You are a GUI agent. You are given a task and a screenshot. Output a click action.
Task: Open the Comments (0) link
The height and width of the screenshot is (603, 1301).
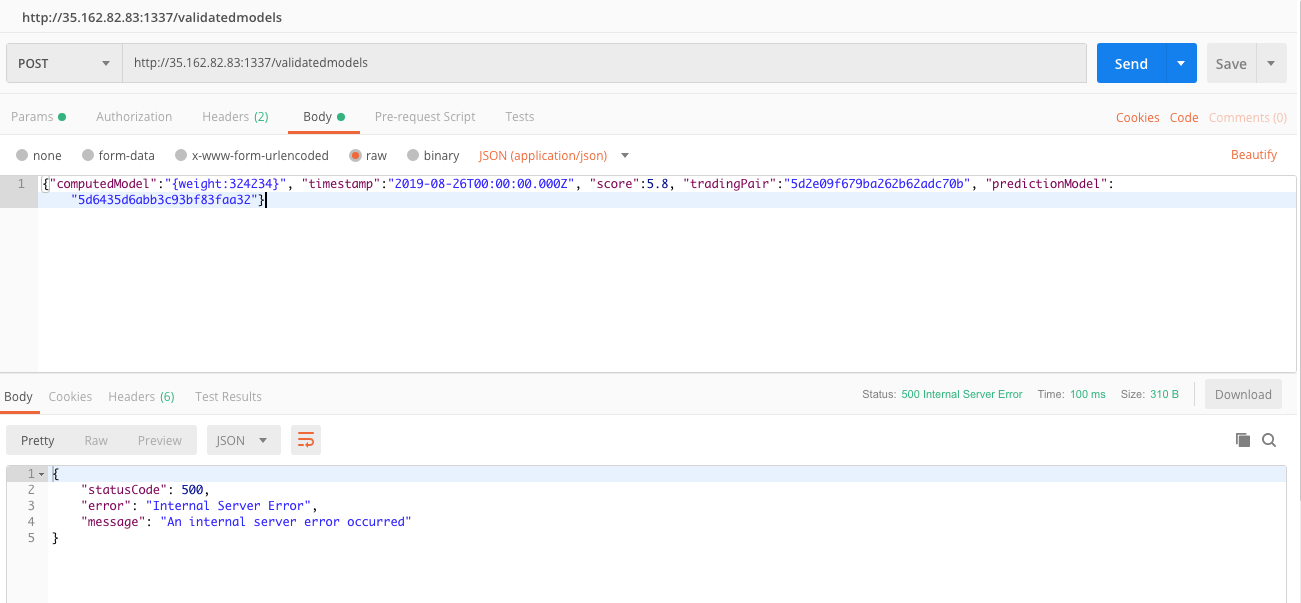tap(1248, 118)
